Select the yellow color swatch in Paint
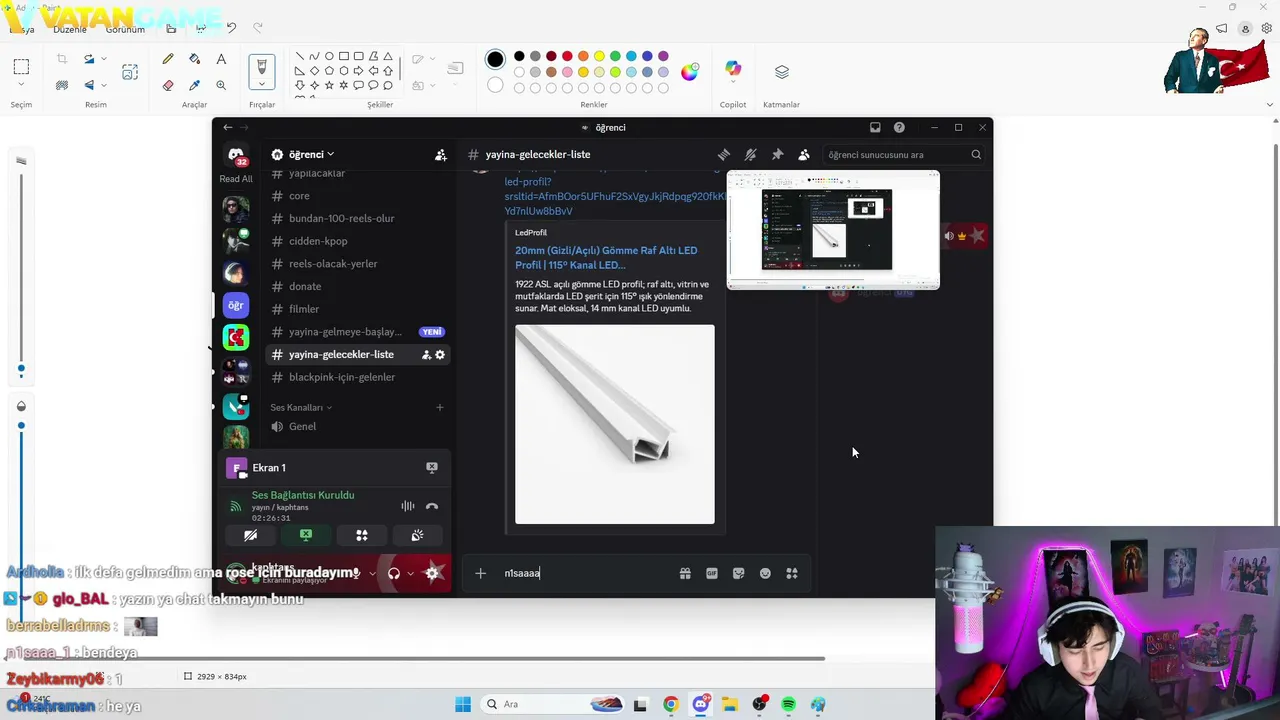The height and width of the screenshot is (720, 1280). point(599,56)
